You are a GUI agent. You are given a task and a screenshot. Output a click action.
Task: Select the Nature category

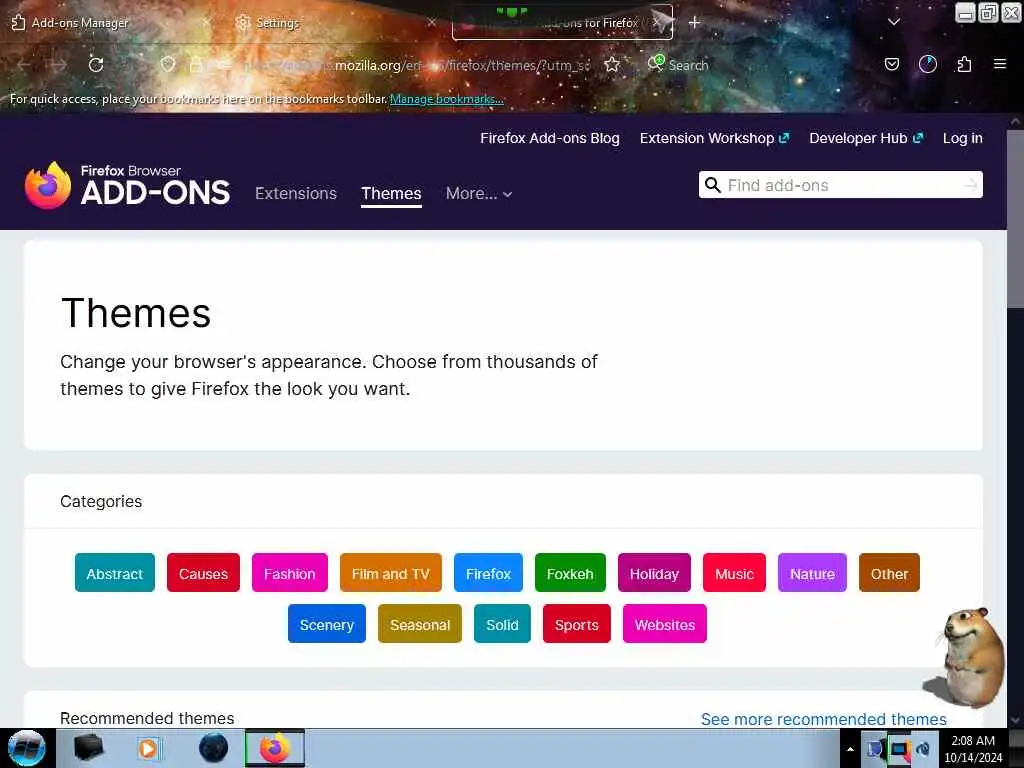tap(812, 573)
